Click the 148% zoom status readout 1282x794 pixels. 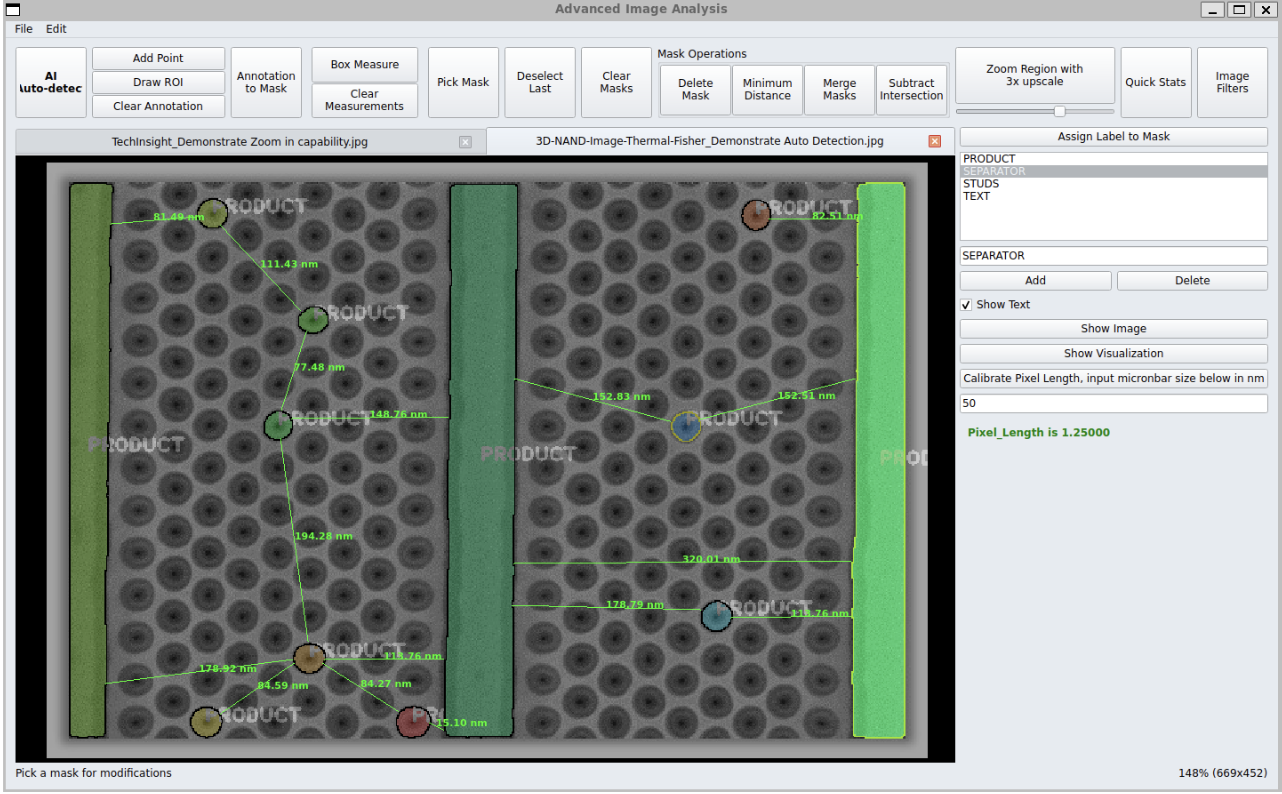(1223, 773)
